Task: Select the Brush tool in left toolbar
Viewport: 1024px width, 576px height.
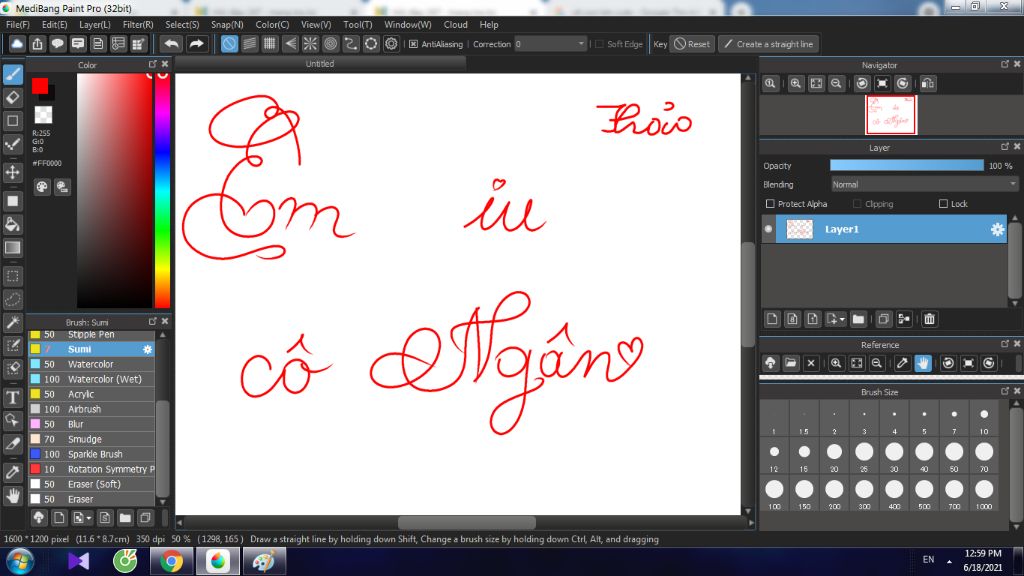Action: [13, 74]
